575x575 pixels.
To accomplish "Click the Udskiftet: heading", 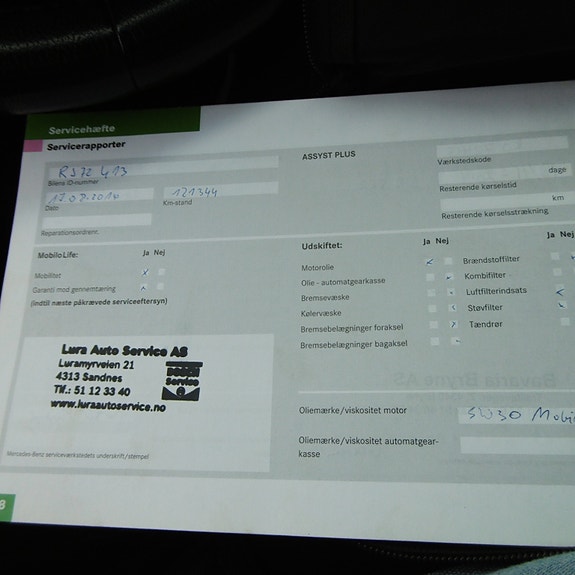I will click(x=322, y=246).
